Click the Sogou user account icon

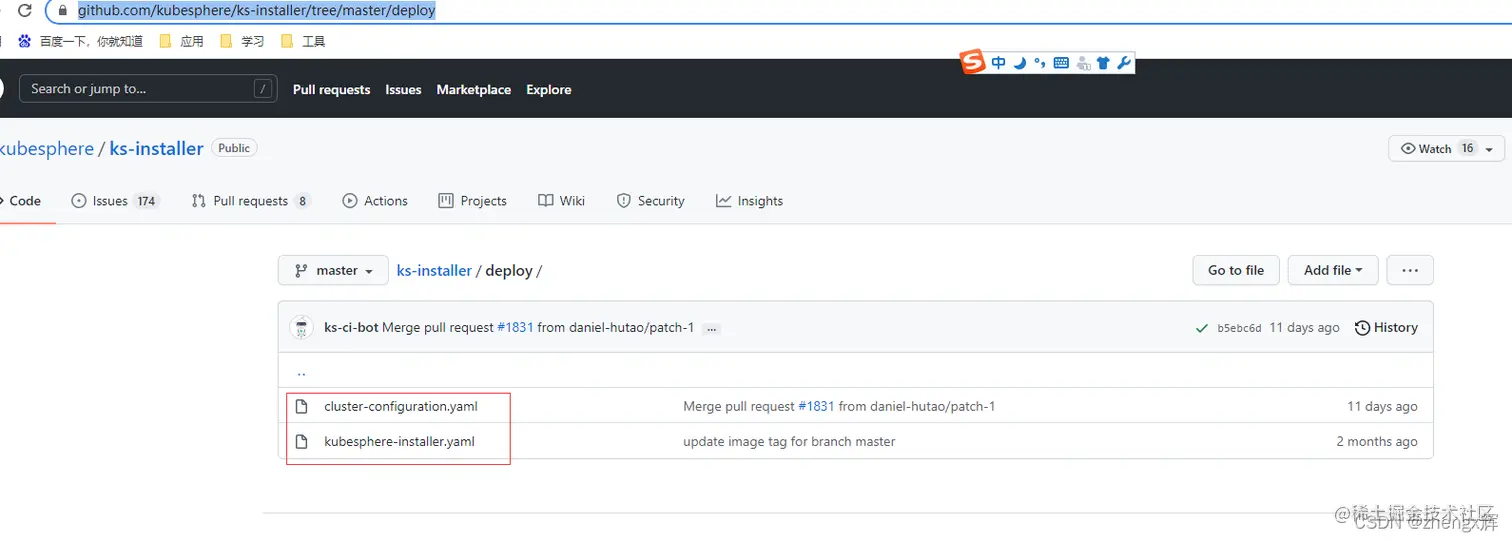coord(1083,63)
